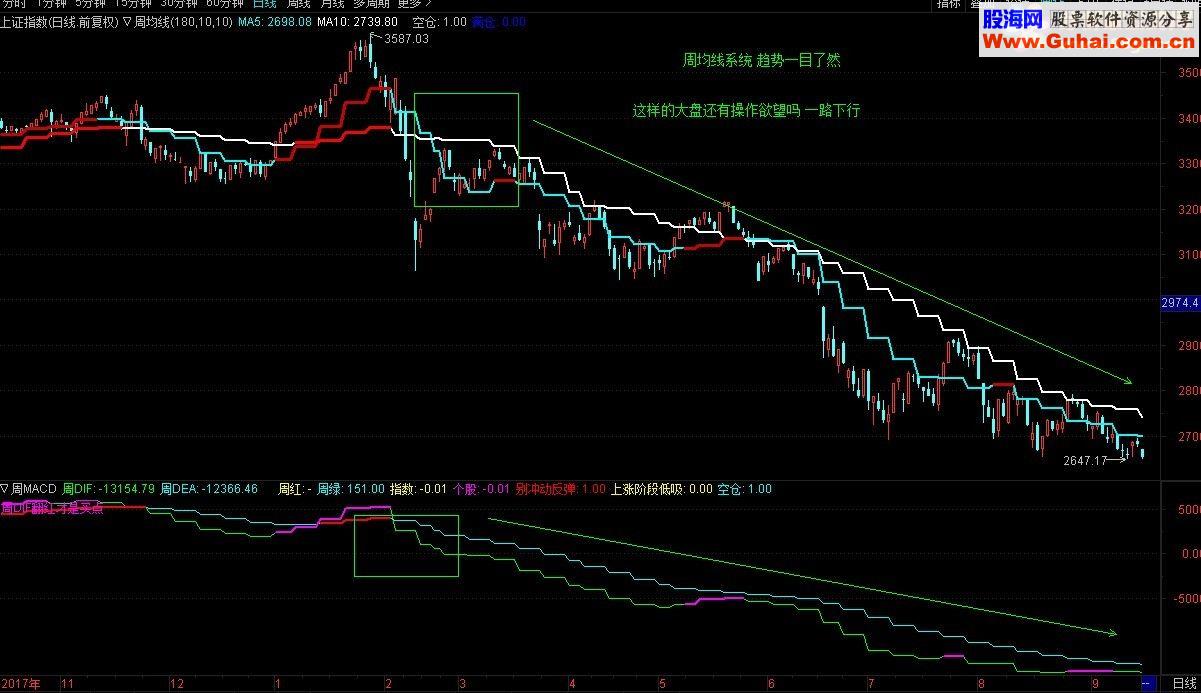Click the month 6 time axis marker
The width and height of the screenshot is (1201, 693).
click(x=770, y=684)
